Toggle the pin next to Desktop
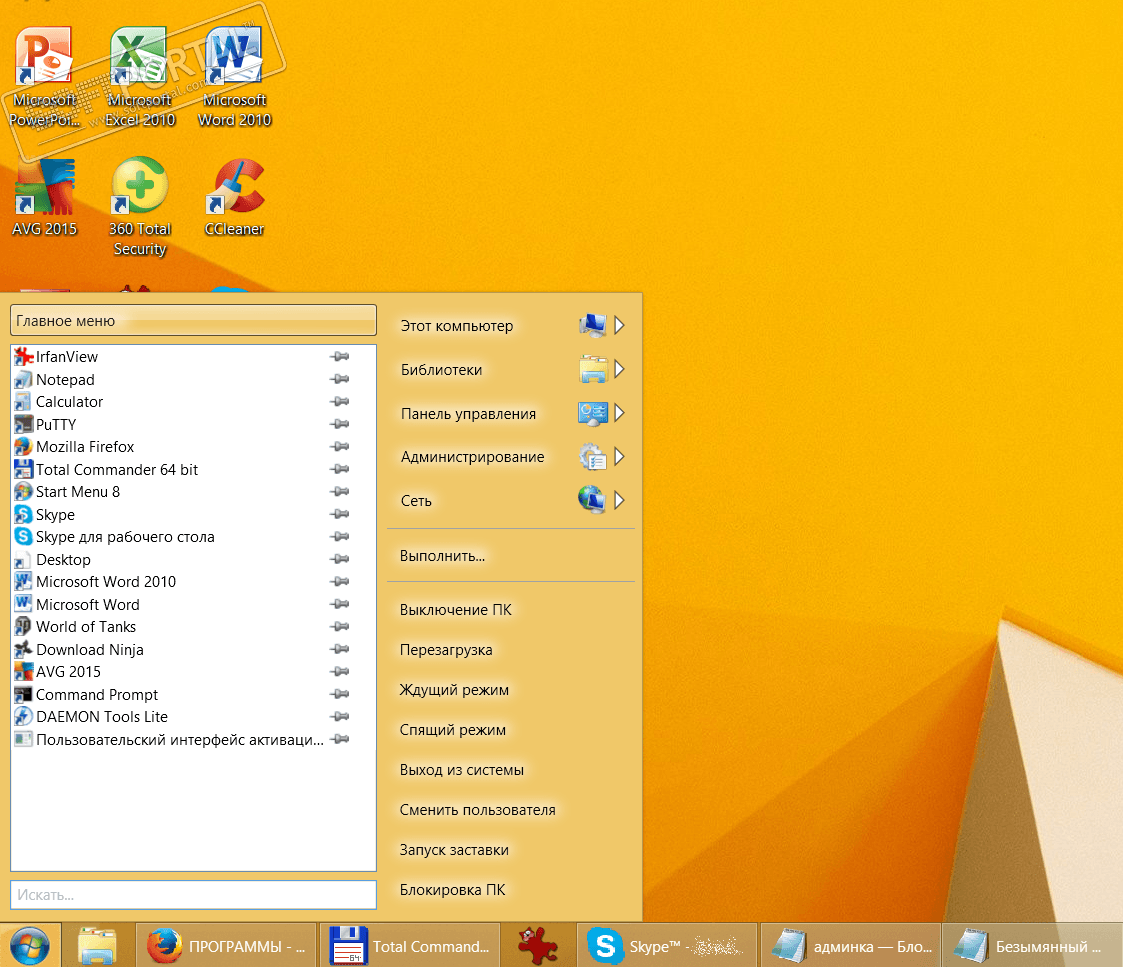 click(x=339, y=559)
